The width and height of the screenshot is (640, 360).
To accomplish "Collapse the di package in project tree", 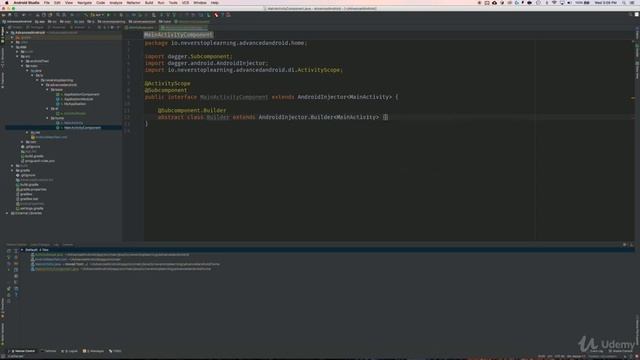I will click(47, 109).
